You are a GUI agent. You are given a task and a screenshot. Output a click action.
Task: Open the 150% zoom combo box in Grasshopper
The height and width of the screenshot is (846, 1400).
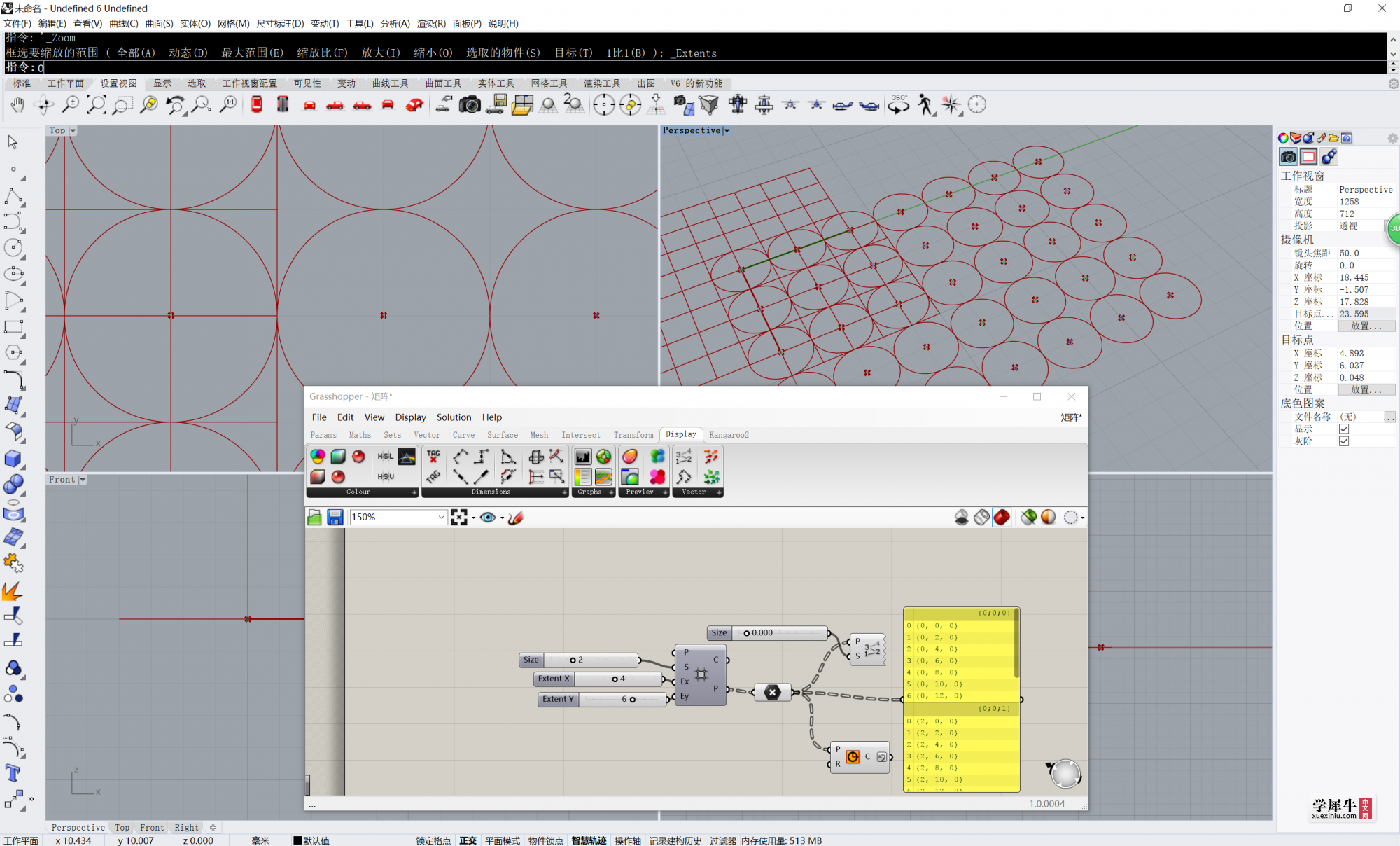pos(398,518)
